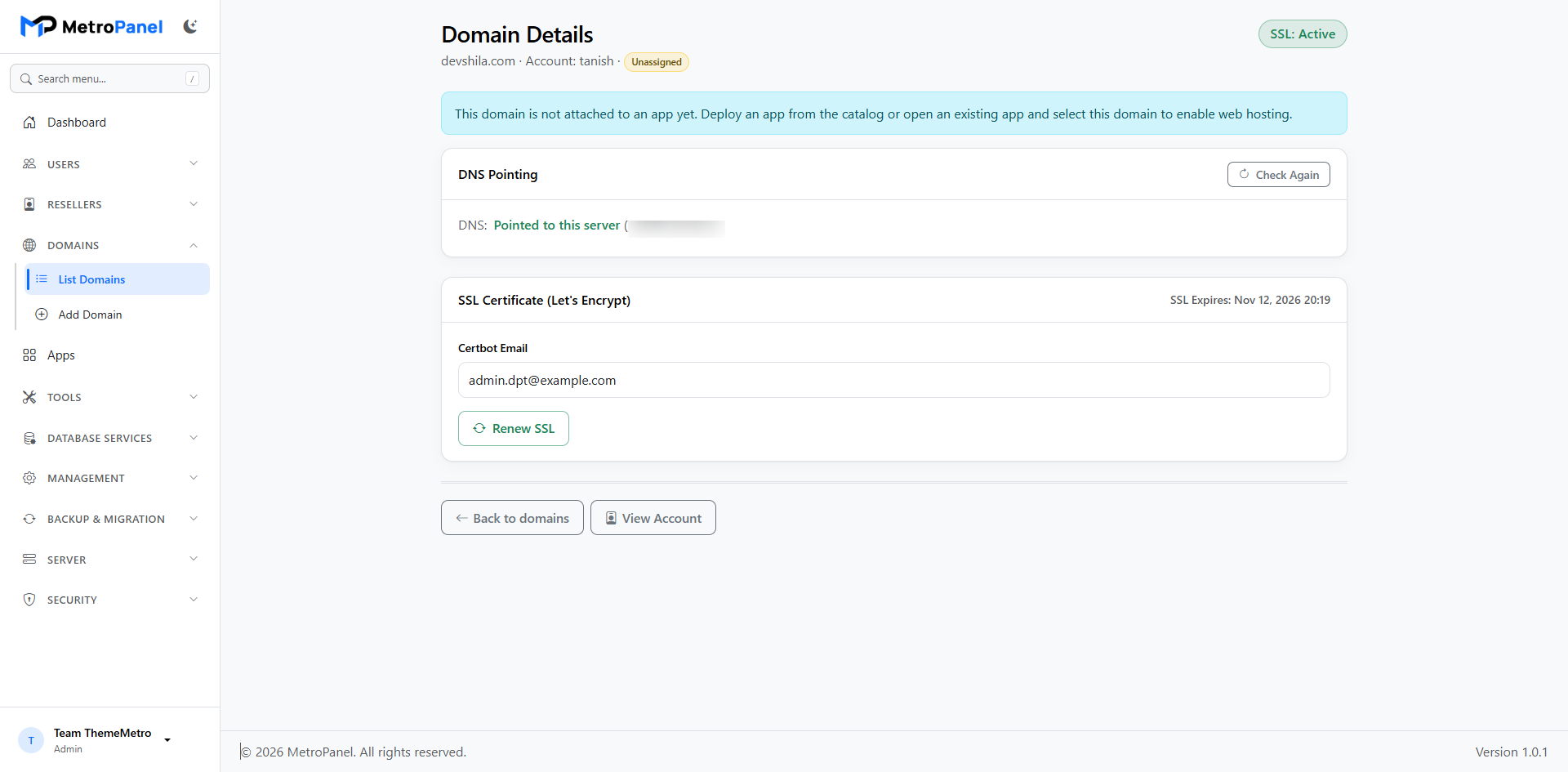Click the Users group icon
The width and height of the screenshot is (1568, 772).
coord(29,164)
